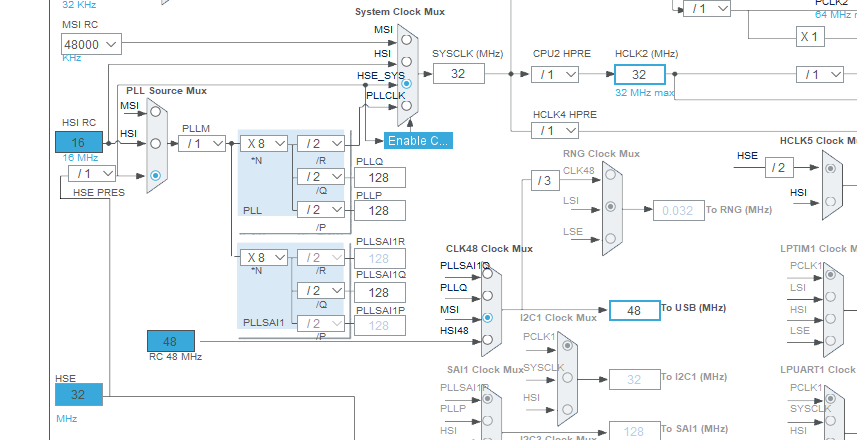
Task: Click the HSI RC 16 frequency box
Action: coord(79,142)
